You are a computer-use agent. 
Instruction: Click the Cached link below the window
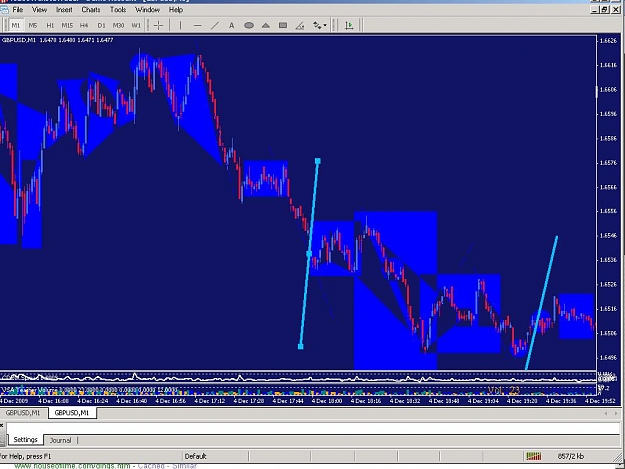[x=151, y=465]
